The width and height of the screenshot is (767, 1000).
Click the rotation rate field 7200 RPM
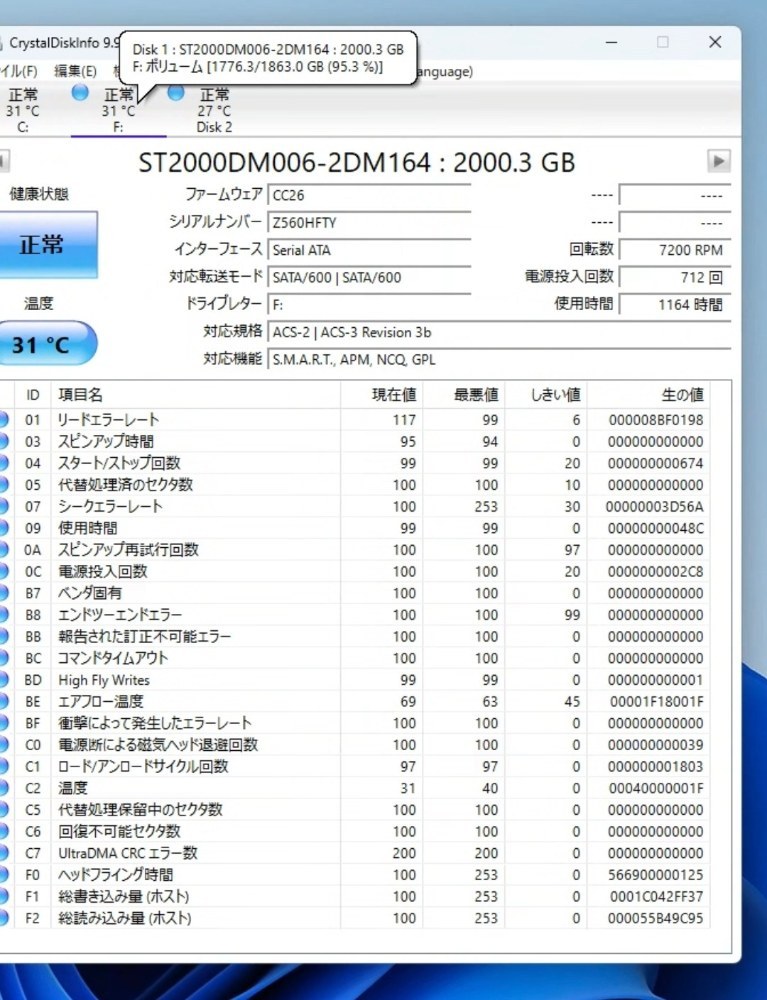pyautogui.click(x=675, y=250)
